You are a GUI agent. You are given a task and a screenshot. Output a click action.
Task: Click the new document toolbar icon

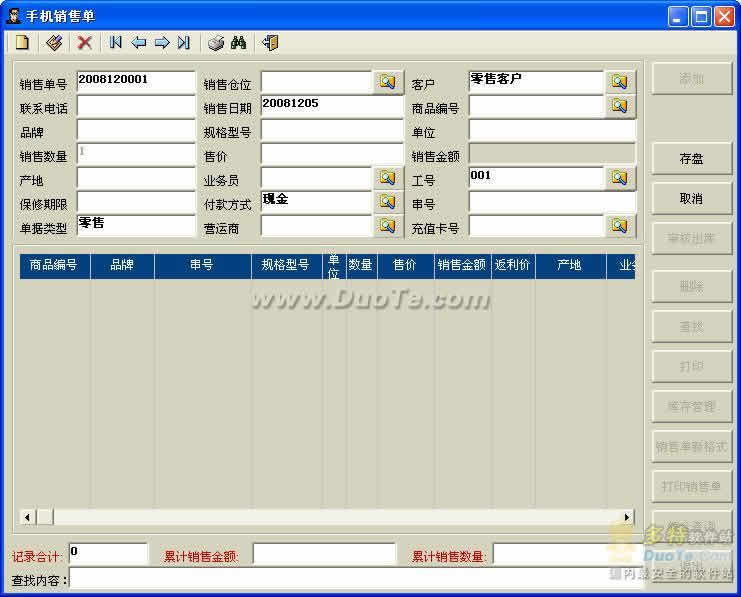(x=22, y=43)
